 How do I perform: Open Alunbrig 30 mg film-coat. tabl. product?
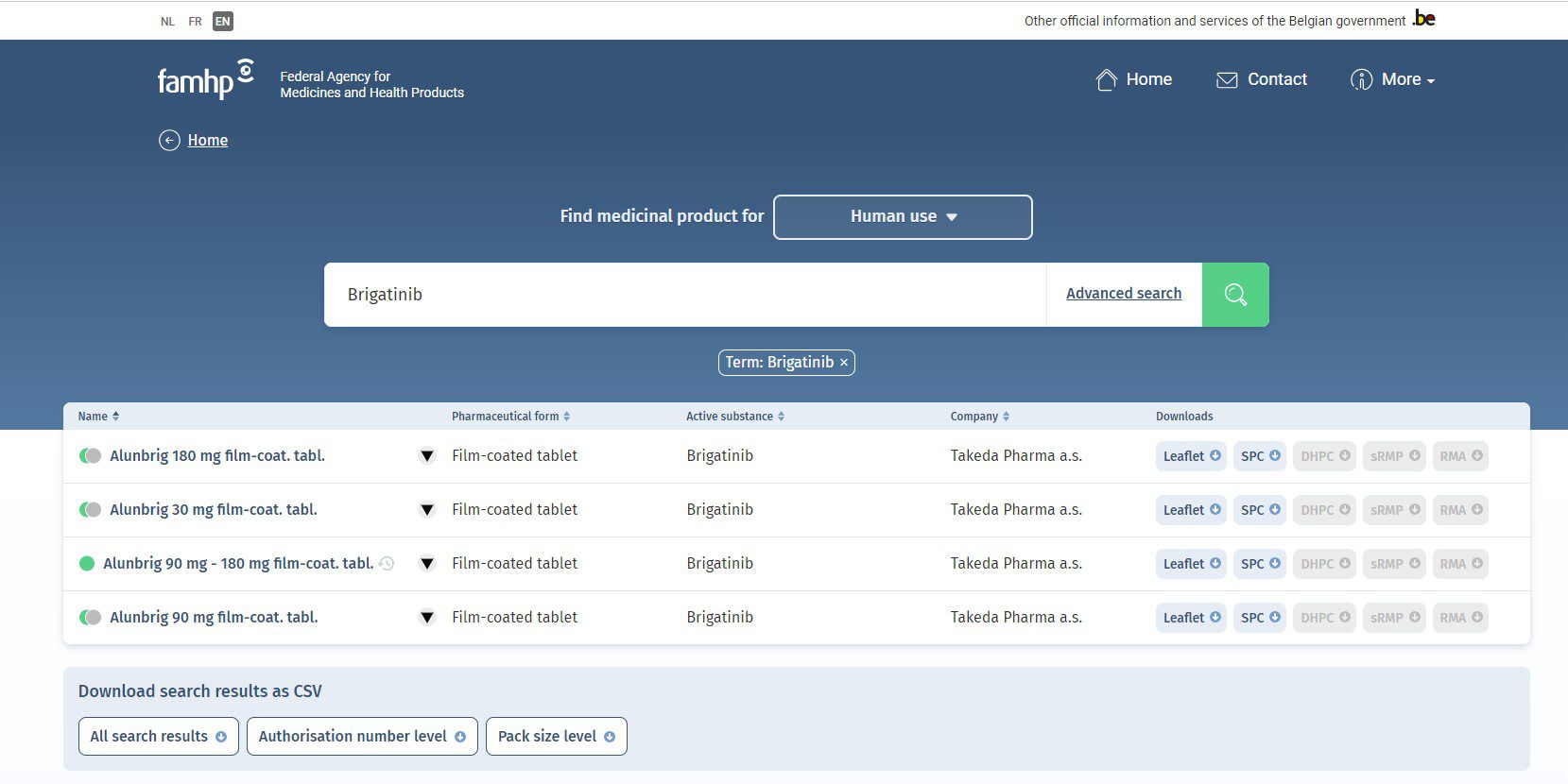pyautogui.click(x=214, y=510)
